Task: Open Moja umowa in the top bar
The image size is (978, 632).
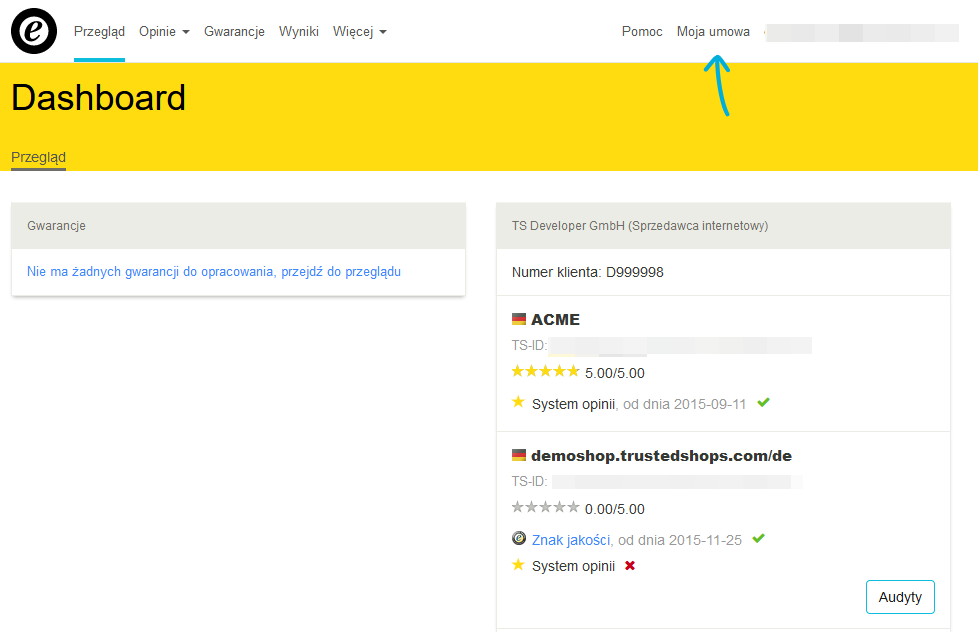Action: coord(713,32)
